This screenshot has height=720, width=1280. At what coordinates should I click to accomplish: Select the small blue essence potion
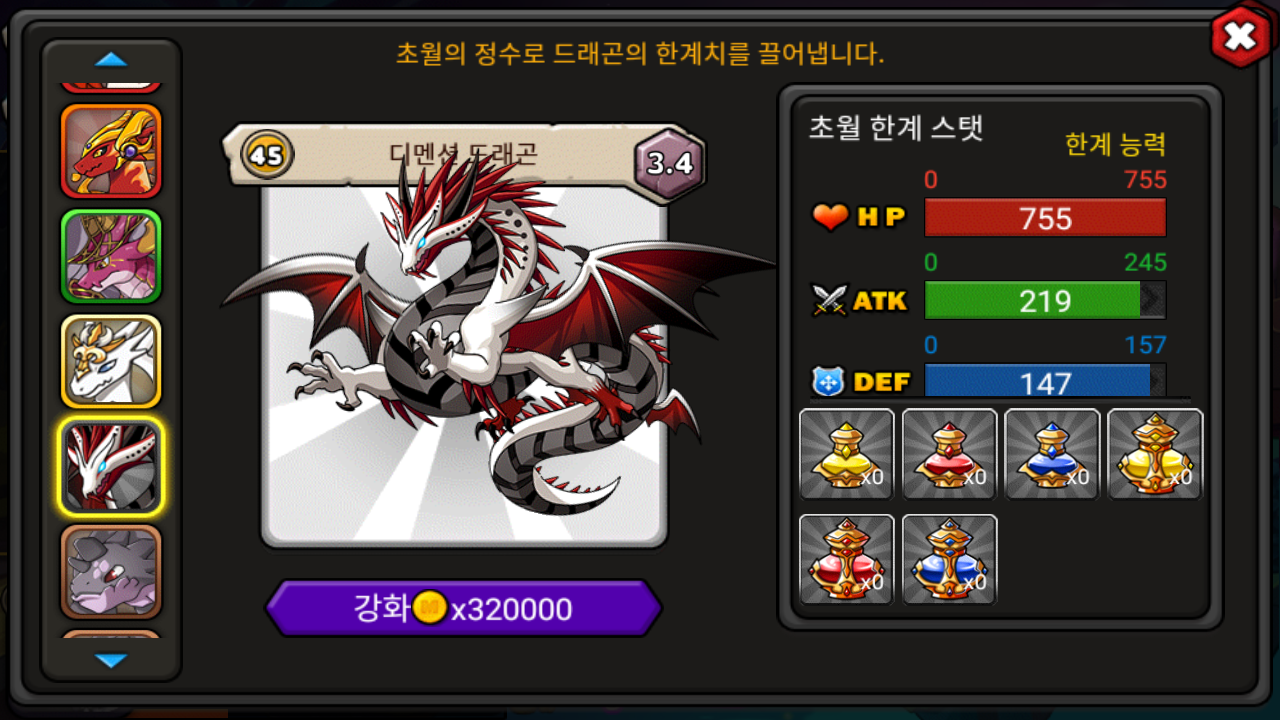pyautogui.click(x=1052, y=454)
